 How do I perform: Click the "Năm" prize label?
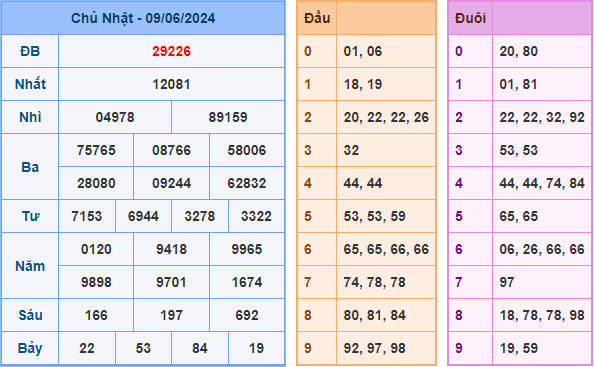tap(30, 266)
